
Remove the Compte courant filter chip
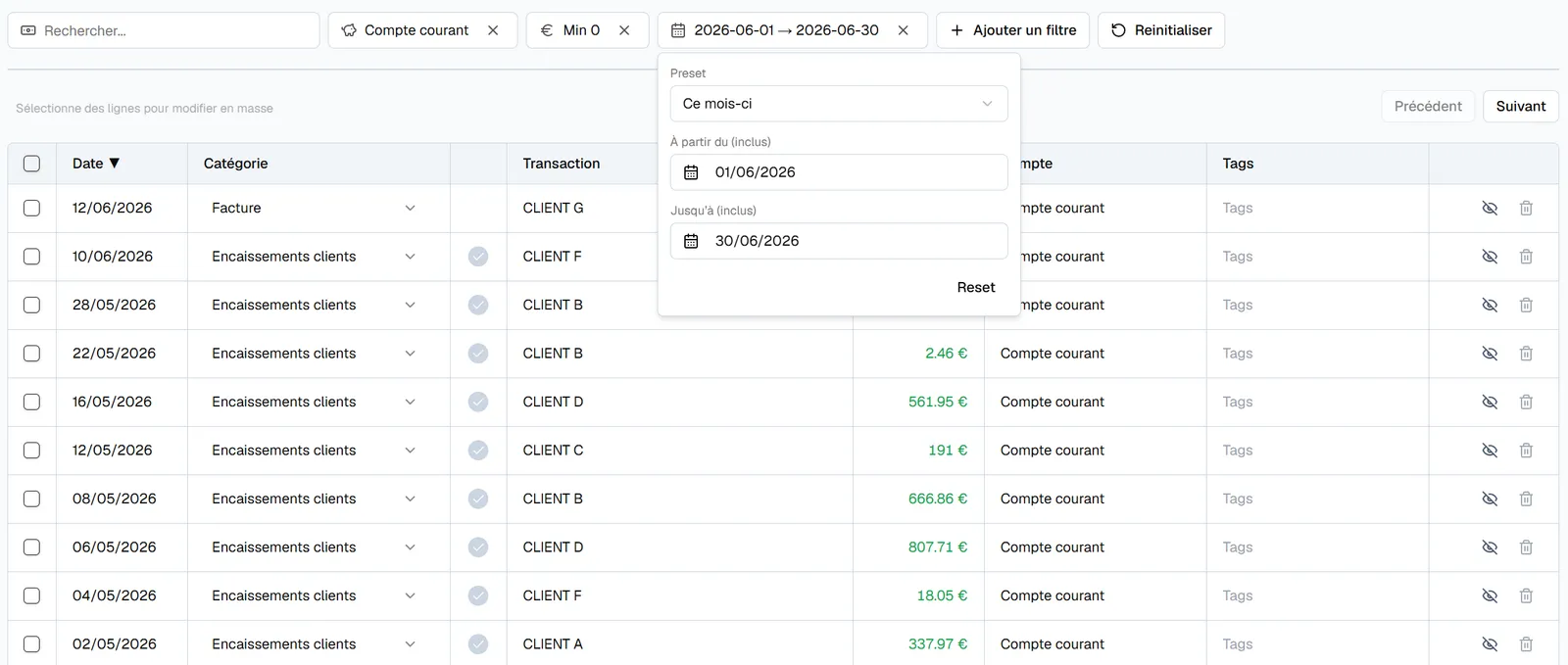point(493,30)
